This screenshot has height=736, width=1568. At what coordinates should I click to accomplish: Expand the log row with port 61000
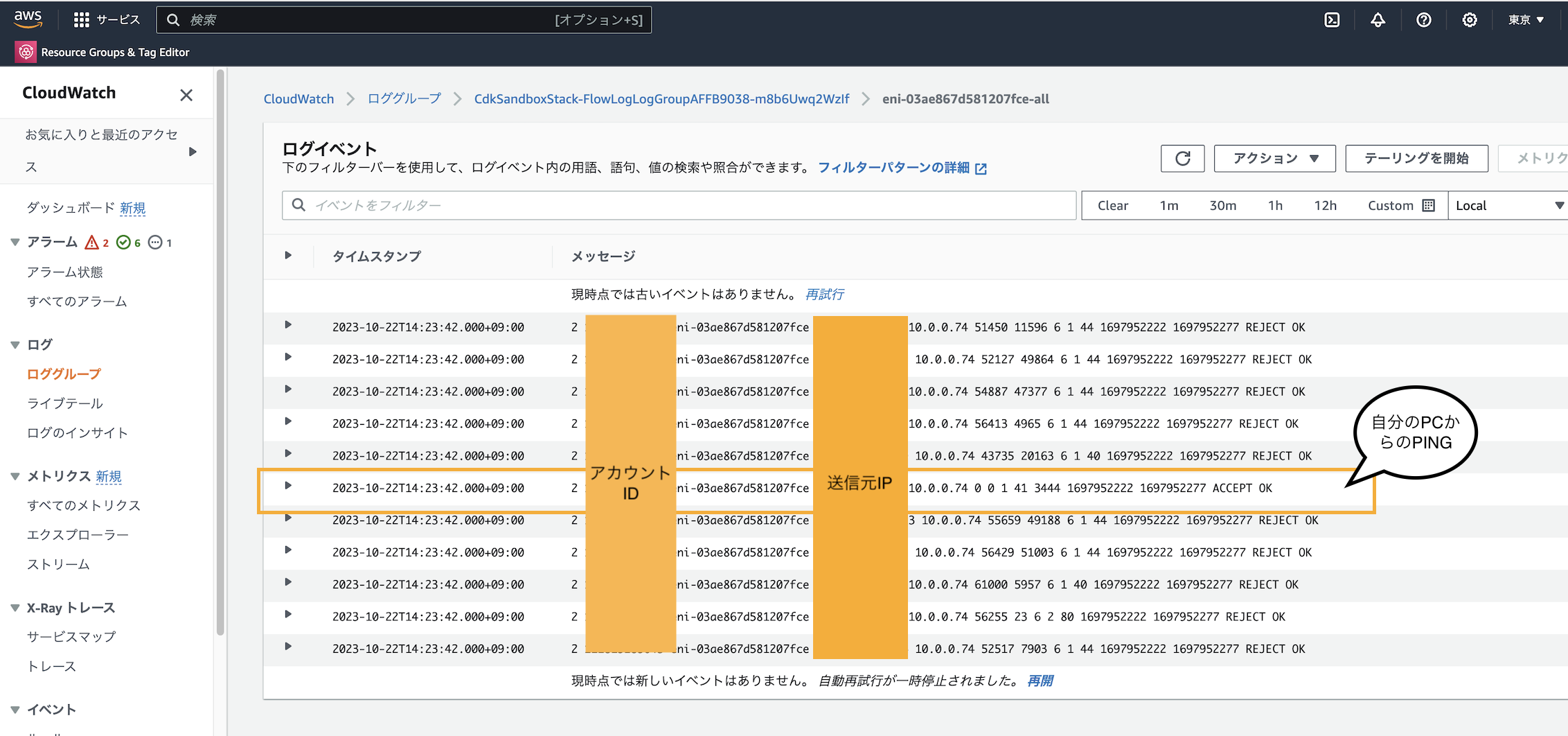coord(288,582)
